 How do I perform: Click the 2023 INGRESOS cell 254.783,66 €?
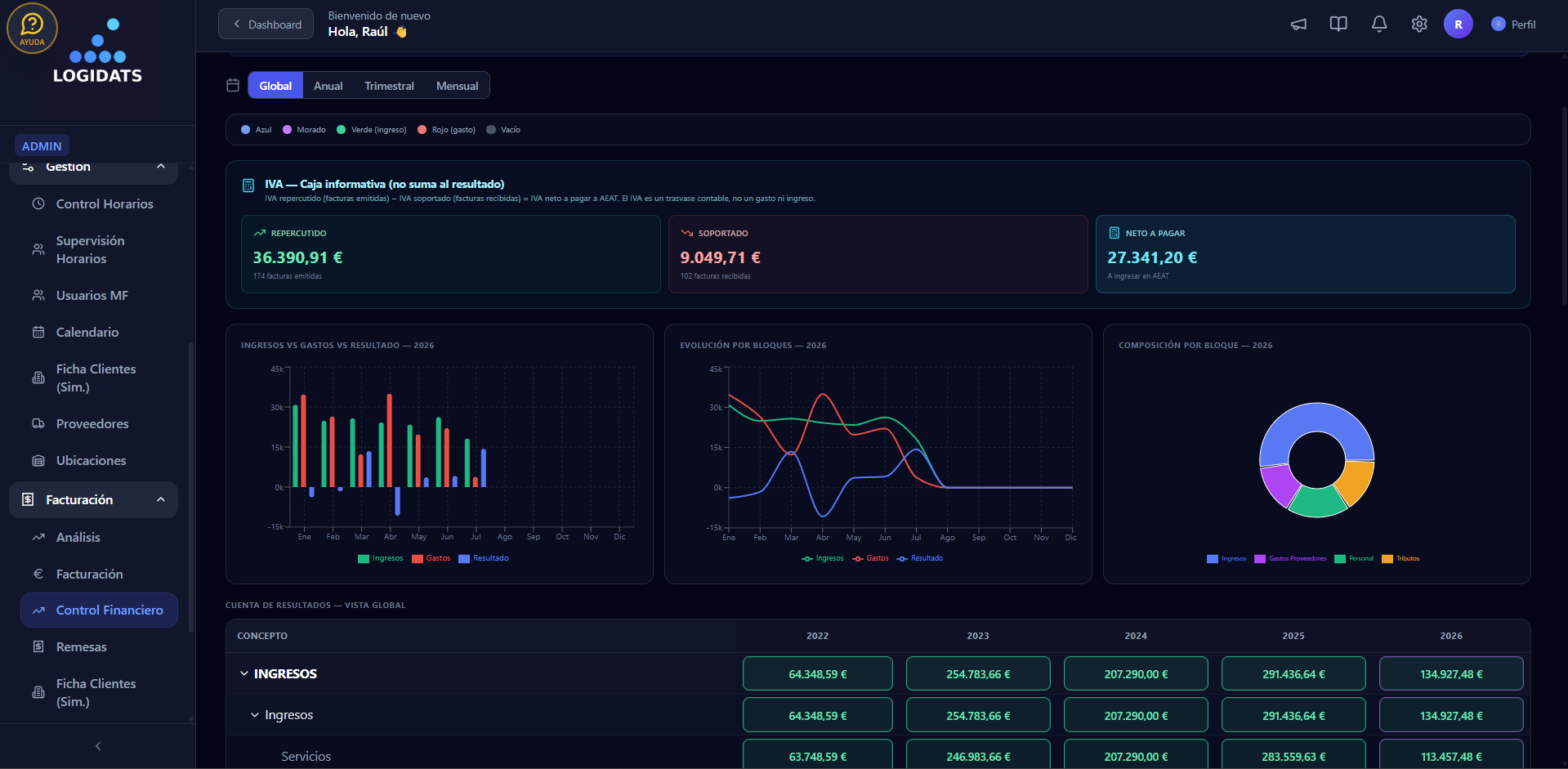pos(978,674)
